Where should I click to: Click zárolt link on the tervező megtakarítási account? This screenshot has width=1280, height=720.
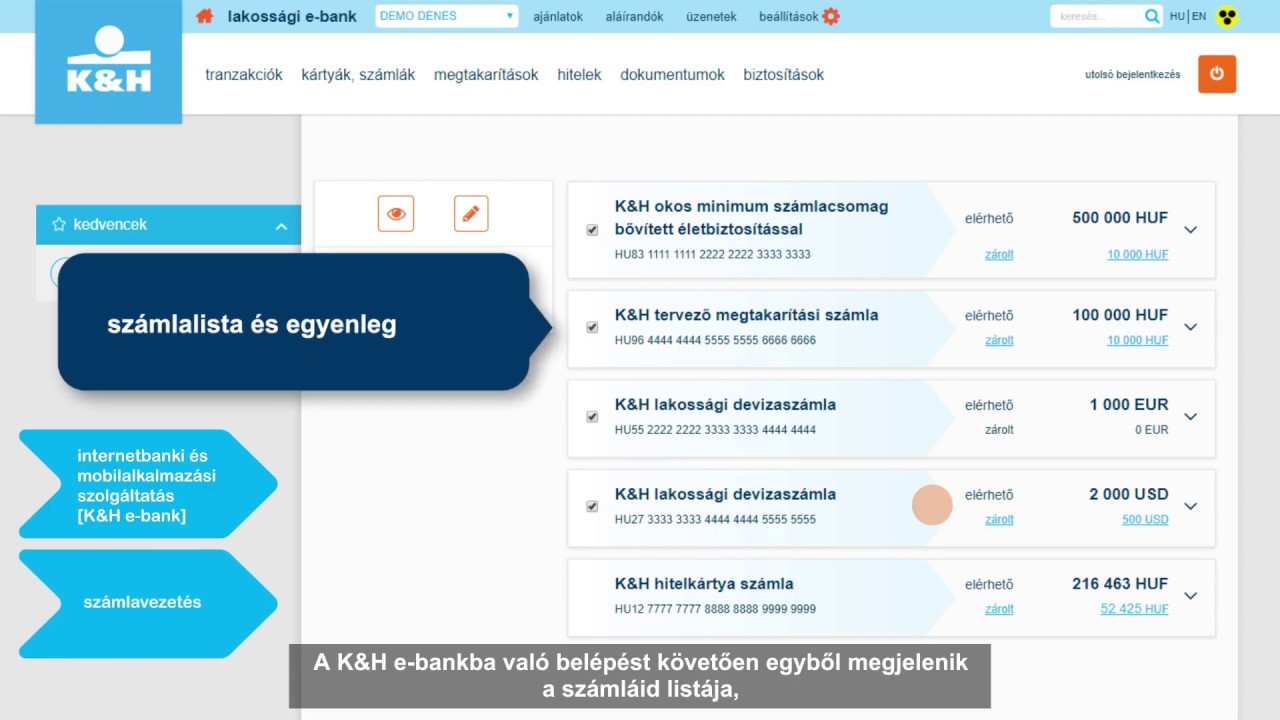[999, 341]
